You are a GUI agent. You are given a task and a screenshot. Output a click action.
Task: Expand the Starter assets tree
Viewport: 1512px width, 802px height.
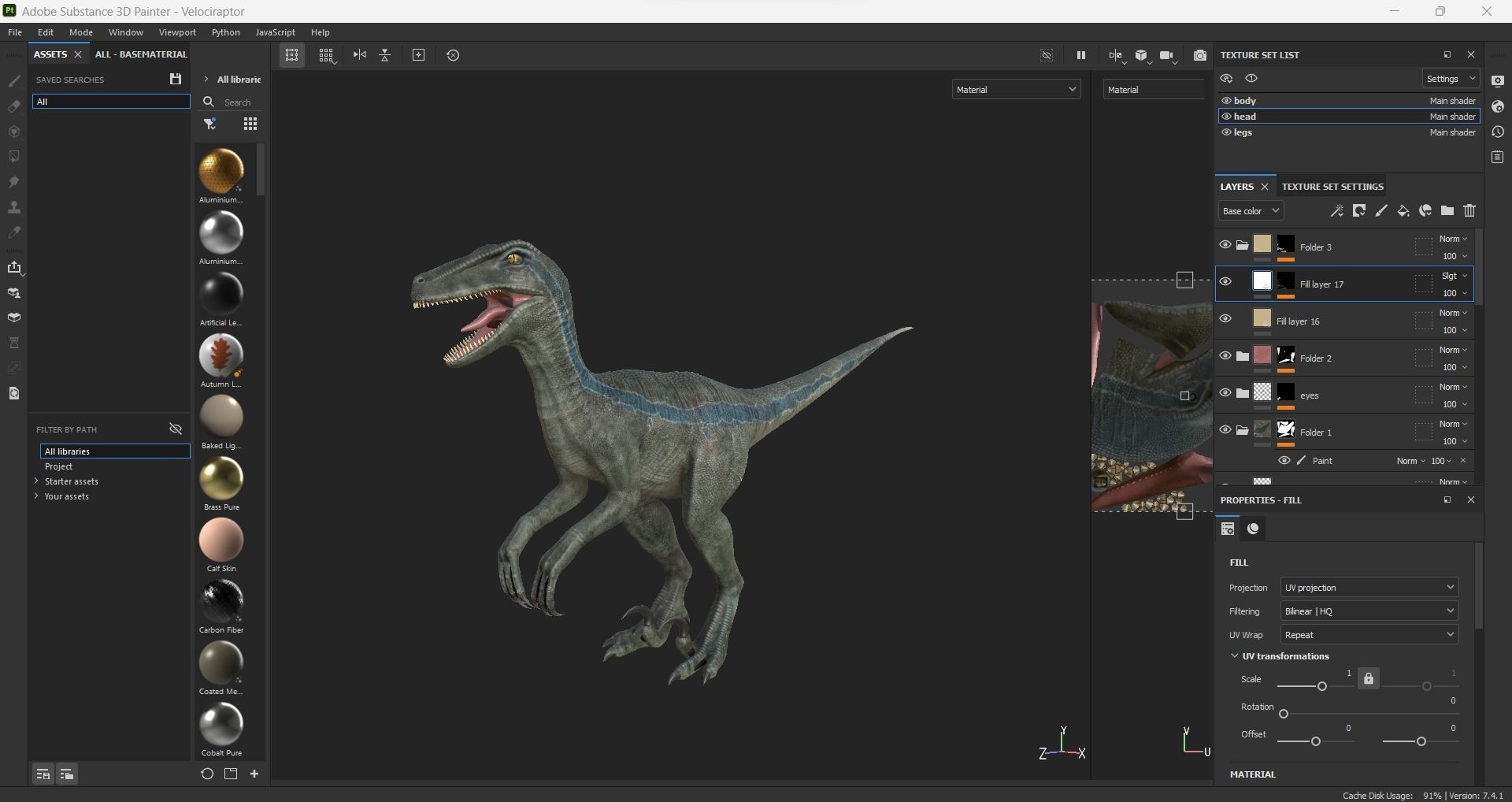[x=36, y=481]
